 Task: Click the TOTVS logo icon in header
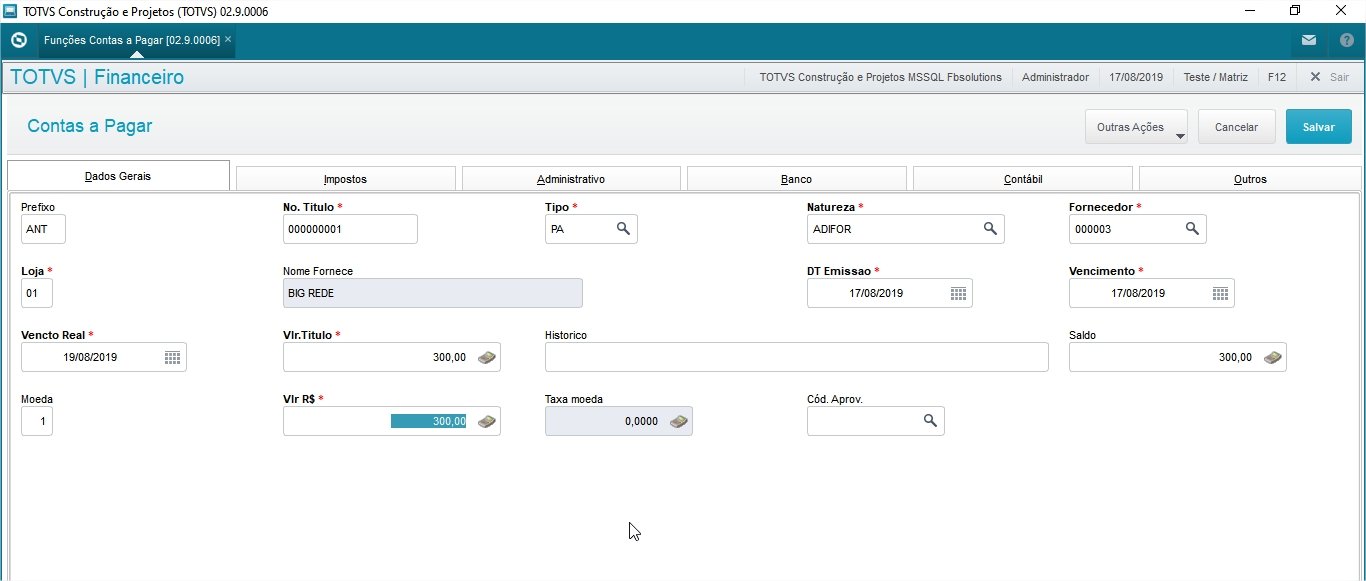pyautogui.click(x=18, y=41)
